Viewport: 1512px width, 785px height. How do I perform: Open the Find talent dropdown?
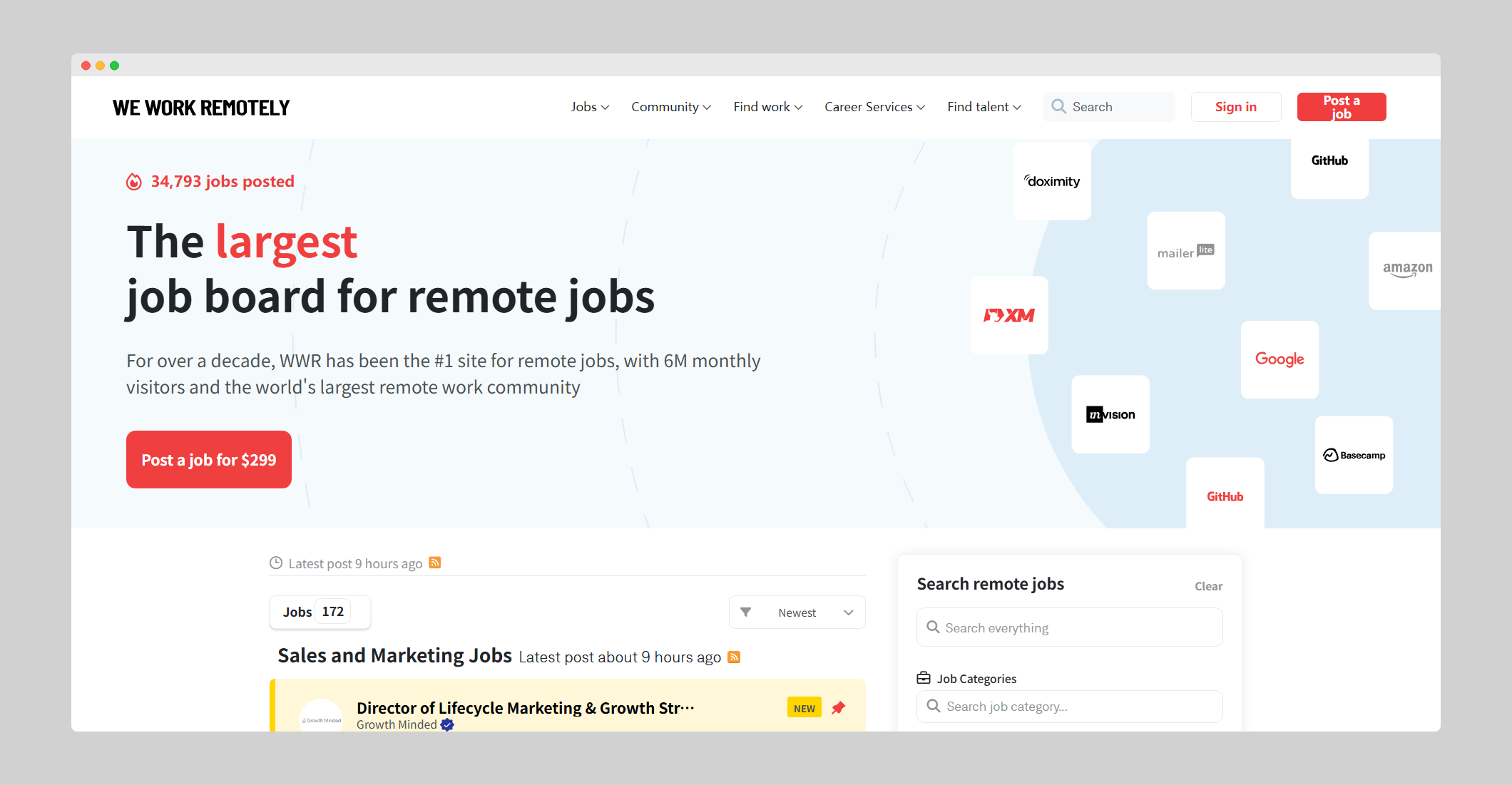(x=984, y=107)
